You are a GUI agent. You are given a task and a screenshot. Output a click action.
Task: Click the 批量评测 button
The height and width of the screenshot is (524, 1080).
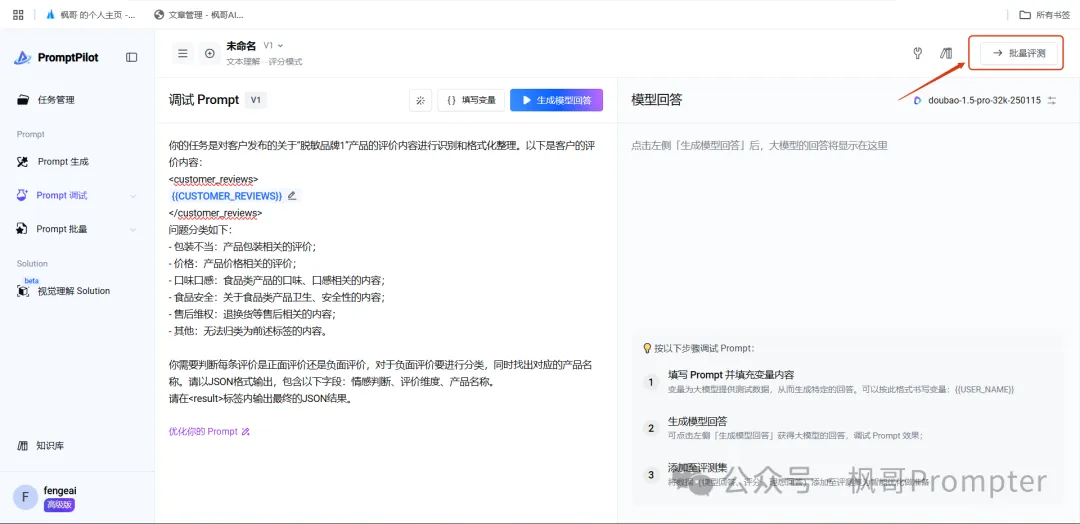[x=1019, y=53]
